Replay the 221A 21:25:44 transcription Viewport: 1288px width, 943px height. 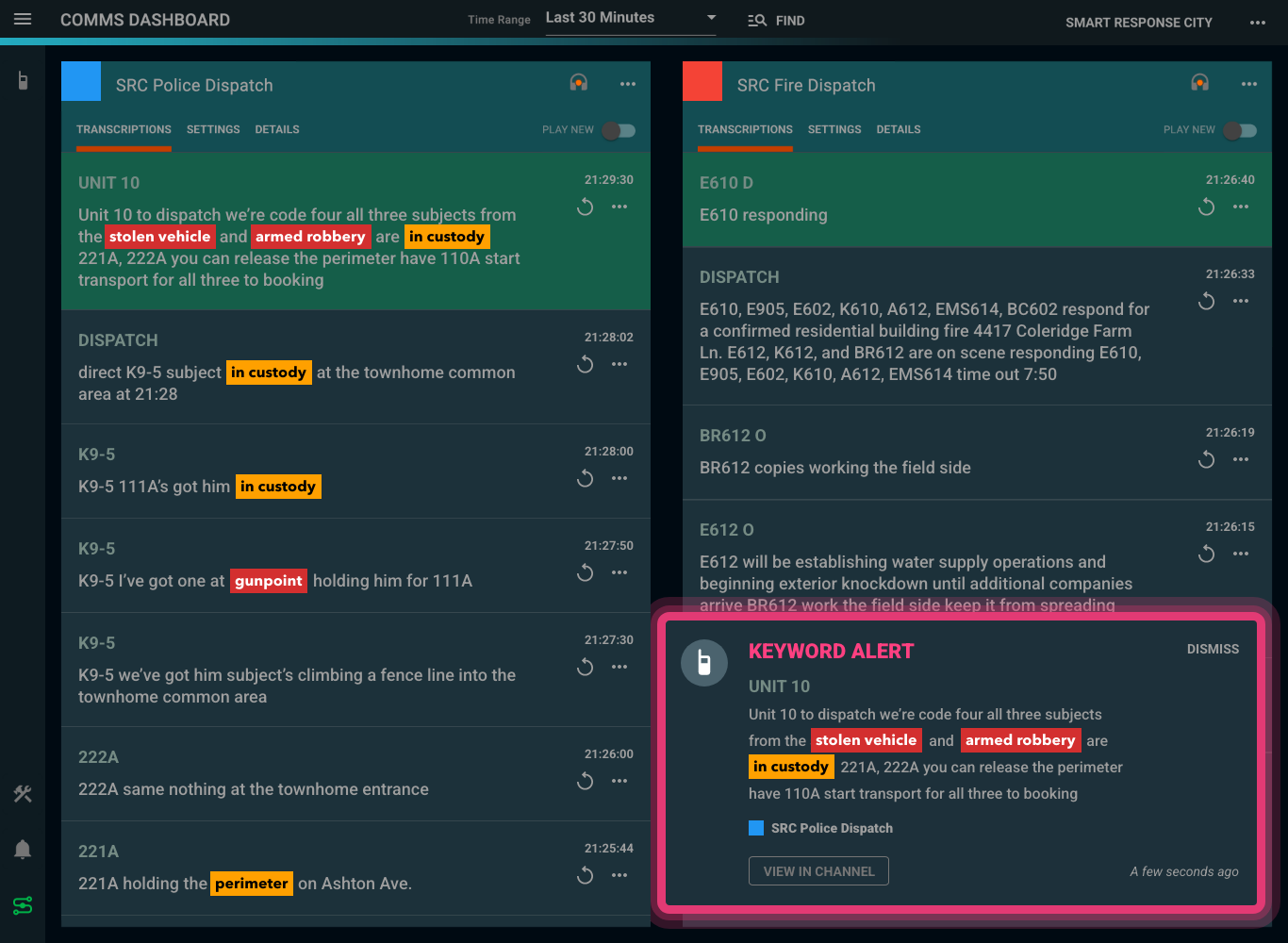[586, 875]
